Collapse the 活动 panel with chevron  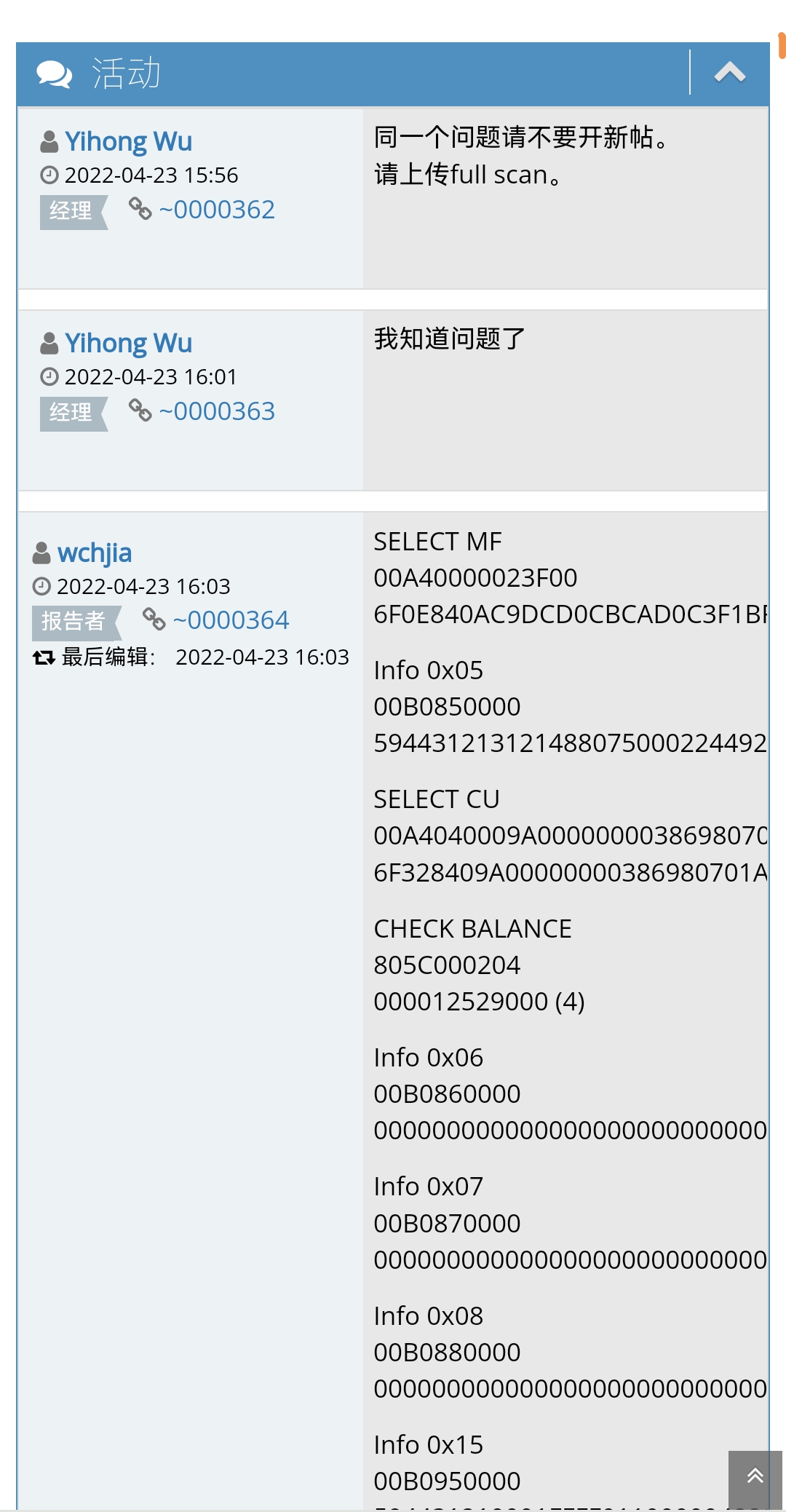click(729, 72)
